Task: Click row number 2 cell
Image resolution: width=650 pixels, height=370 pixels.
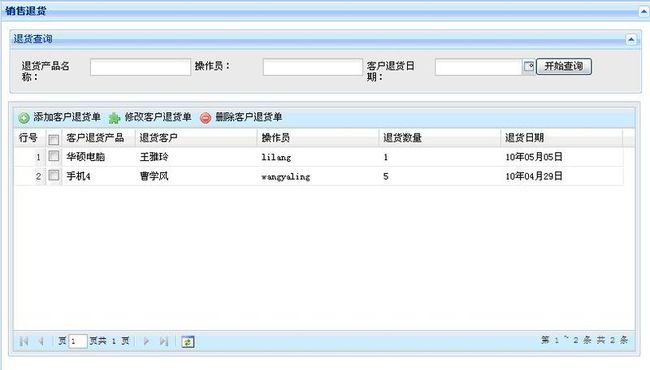Action: [29, 177]
